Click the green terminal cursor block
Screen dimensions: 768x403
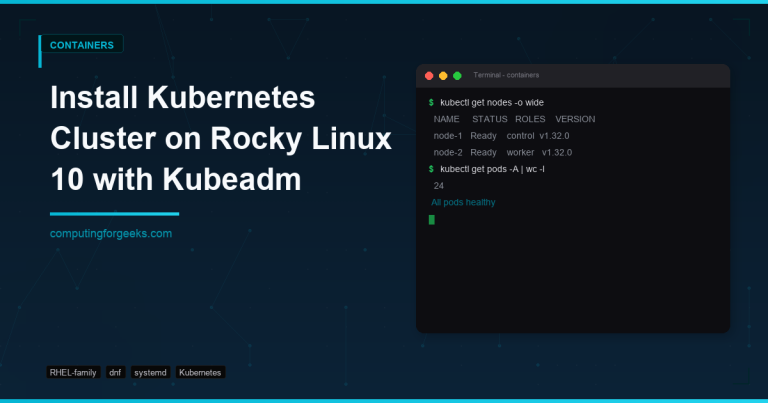coord(432,219)
